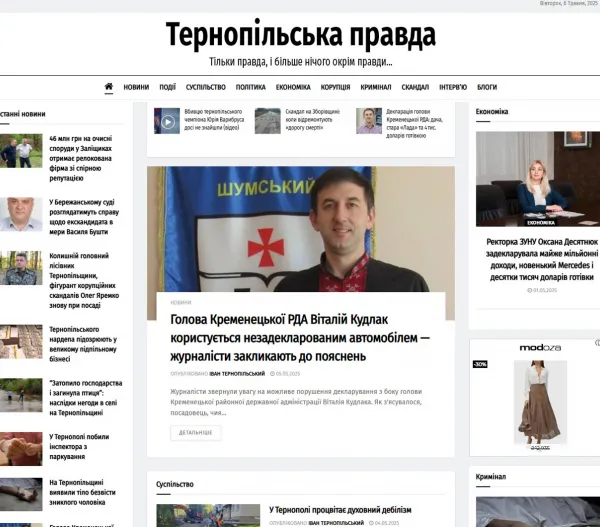Open the Інтерв'ю menu item
The image size is (600, 527).
tap(453, 87)
